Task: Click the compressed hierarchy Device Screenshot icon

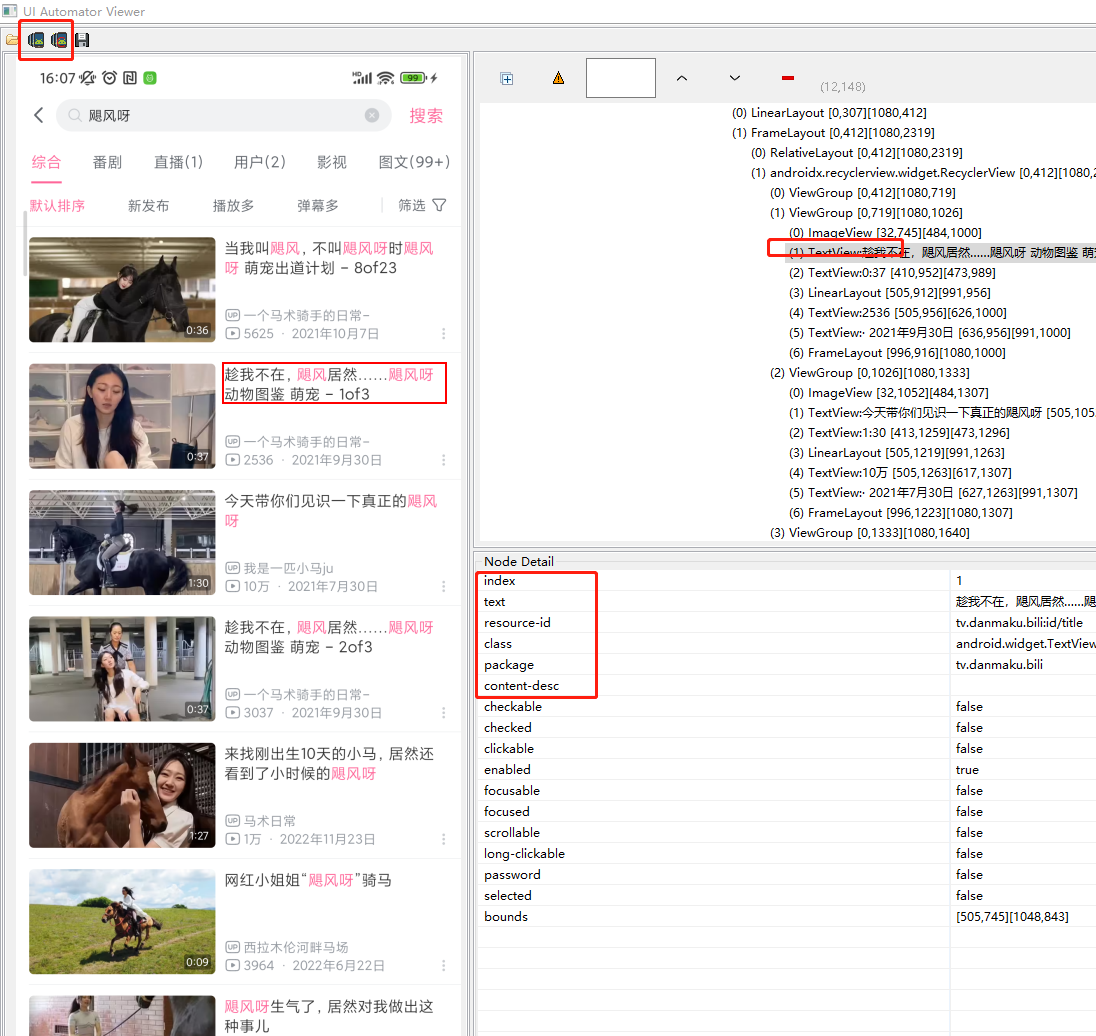Action: tap(59, 40)
